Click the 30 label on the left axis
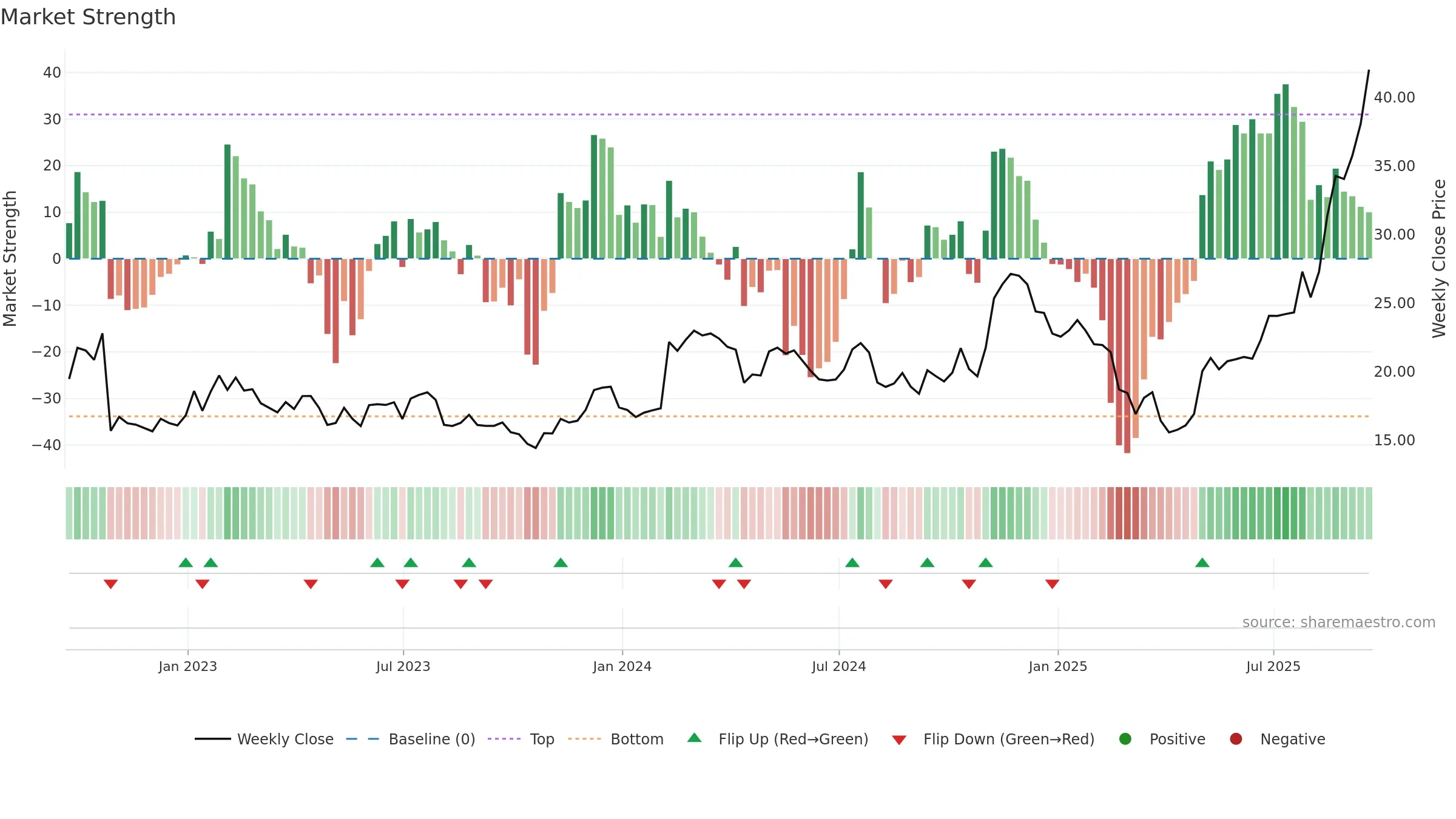This screenshot has width=1456, height=819. [52, 120]
